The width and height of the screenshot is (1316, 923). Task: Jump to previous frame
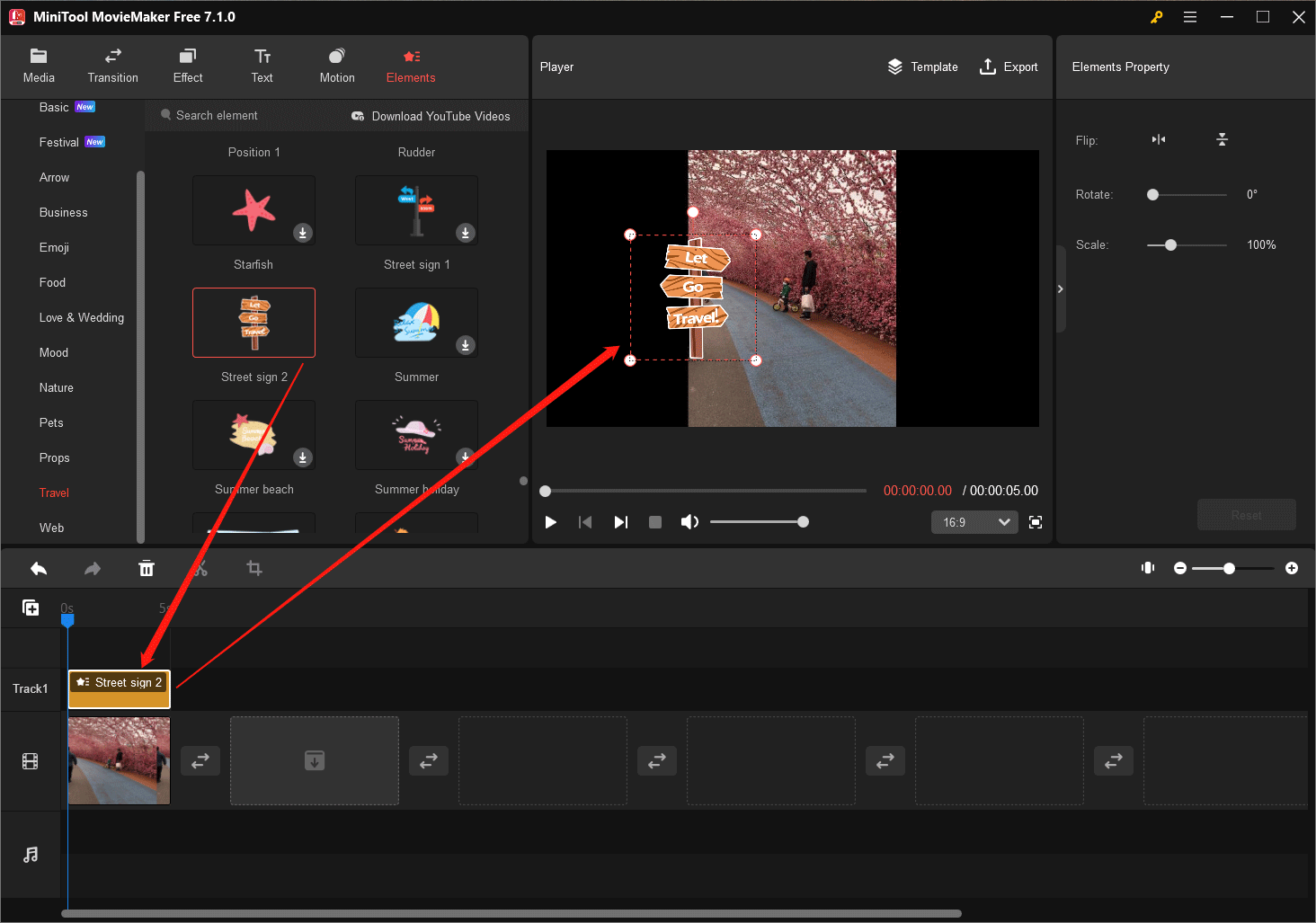[585, 522]
